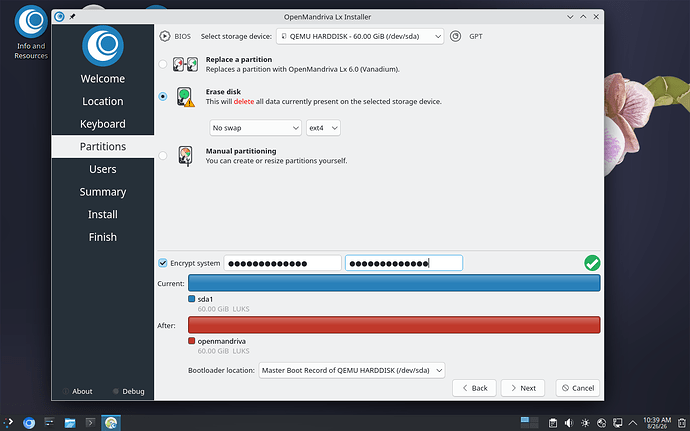Click the Back button
The image size is (690, 431).
(x=474, y=388)
